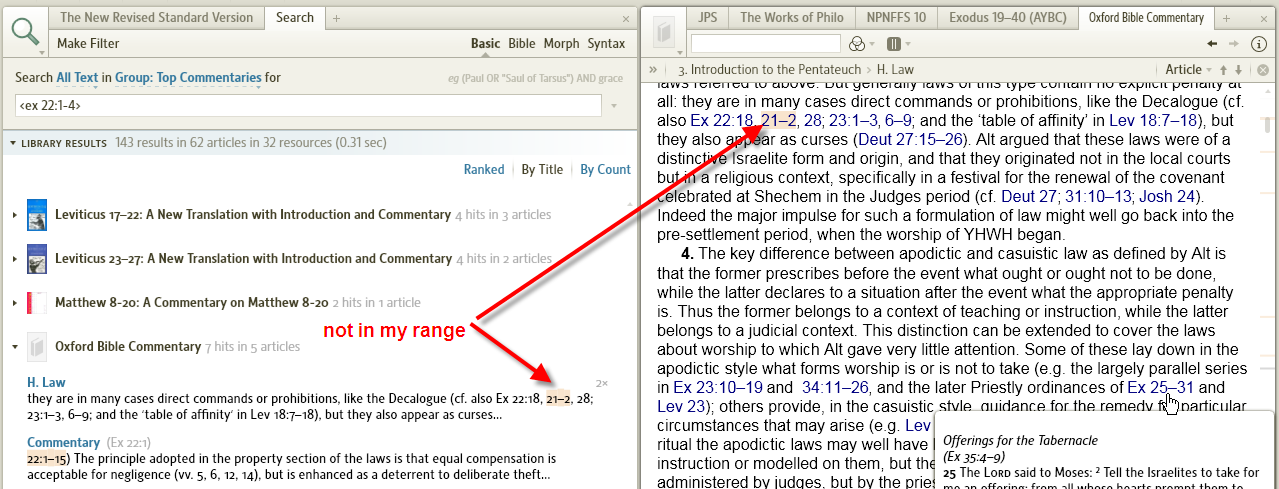1279x489 pixels.
Task: Follow the Ex 25–31 reference link
Action: [x=1160, y=387]
